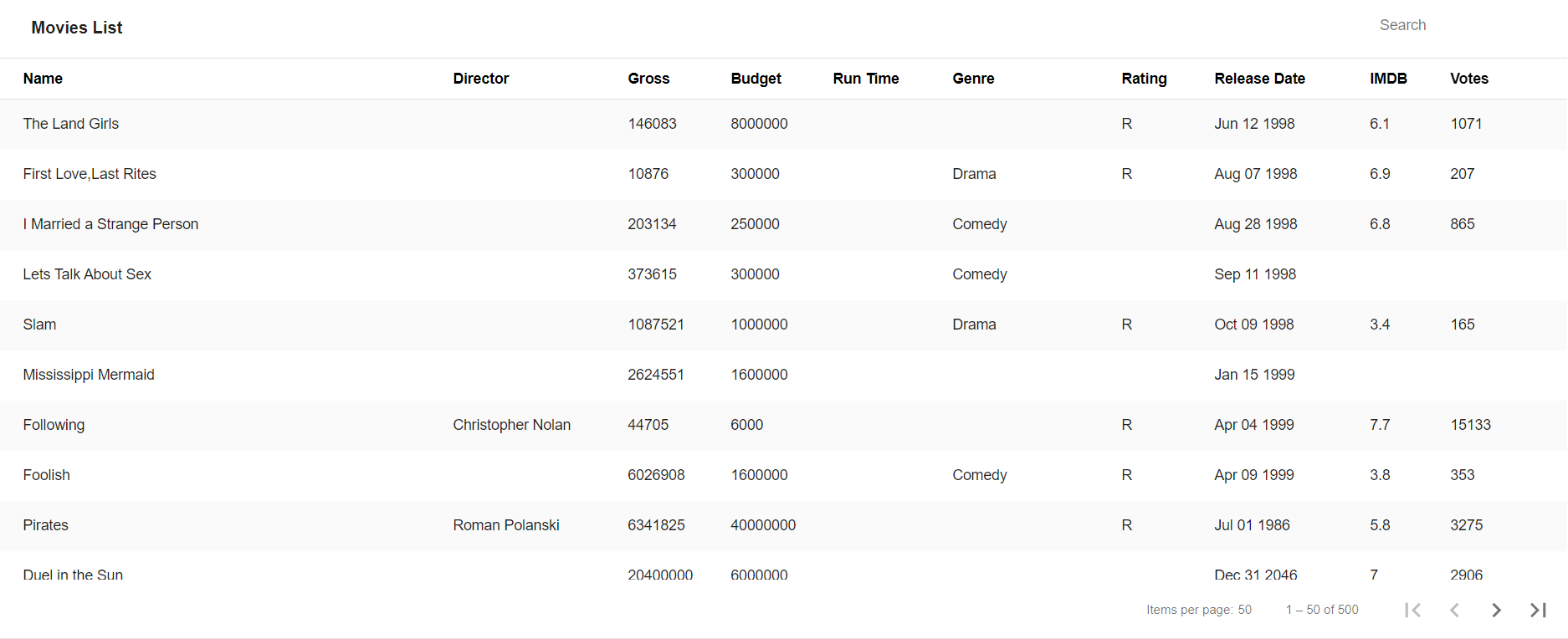Click gross value 6341825

pyautogui.click(x=656, y=525)
